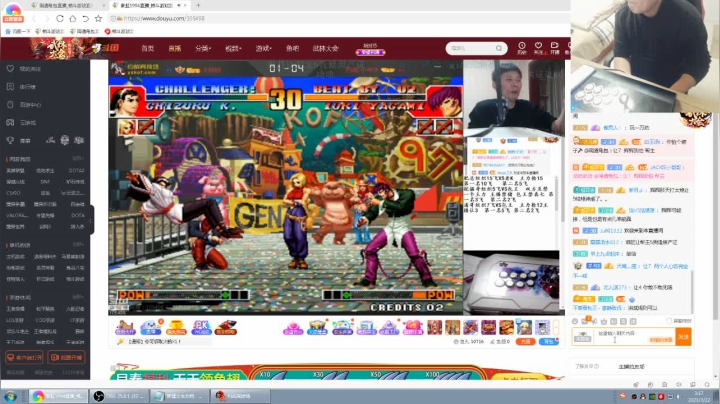Click the rocket icon in browser status bar
The width and height of the screenshot is (720, 404).
point(636,385)
